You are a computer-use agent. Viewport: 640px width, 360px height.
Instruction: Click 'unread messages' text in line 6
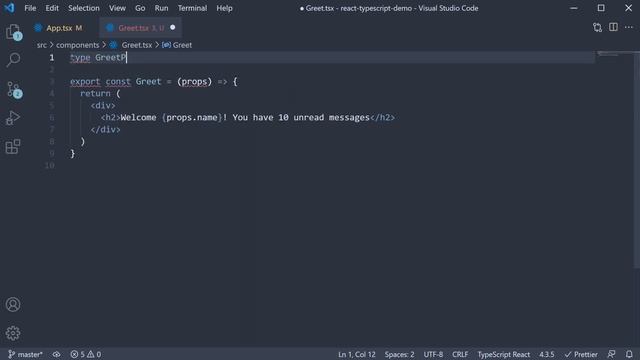331,118
